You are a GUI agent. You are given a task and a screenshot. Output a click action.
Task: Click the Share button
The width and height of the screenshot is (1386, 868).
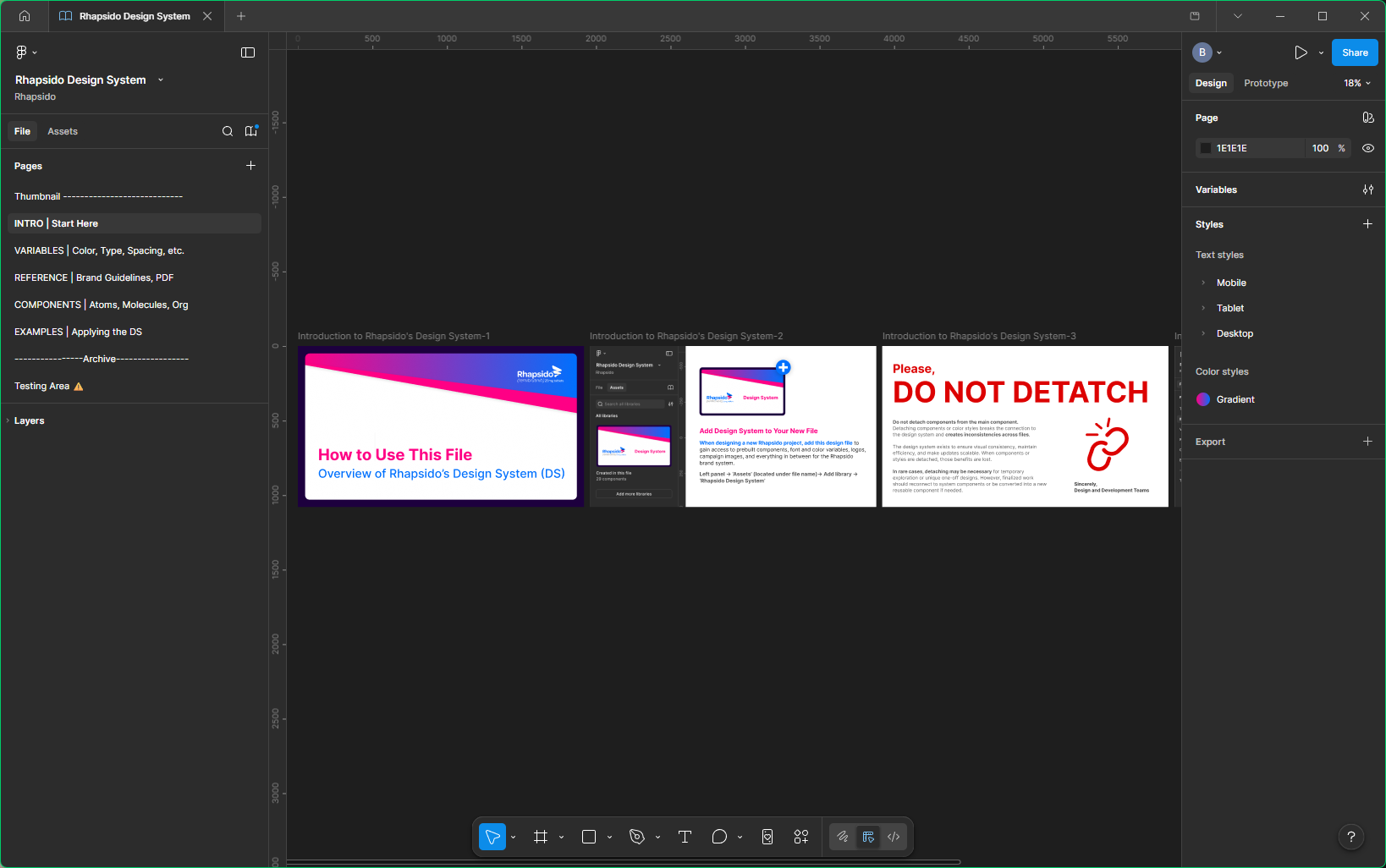tap(1354, 52)
